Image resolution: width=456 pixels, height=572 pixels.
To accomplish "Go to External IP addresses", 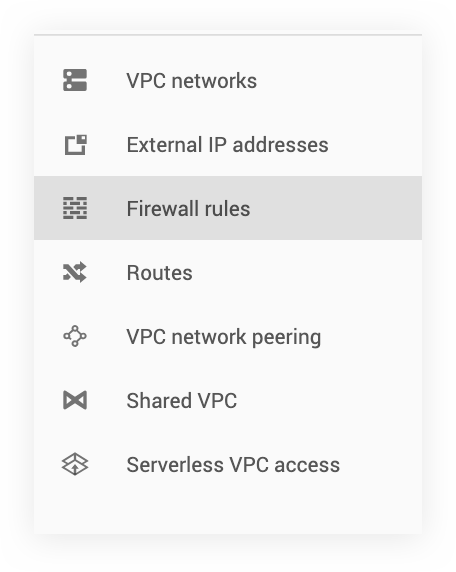I will (x=228, y=144).
